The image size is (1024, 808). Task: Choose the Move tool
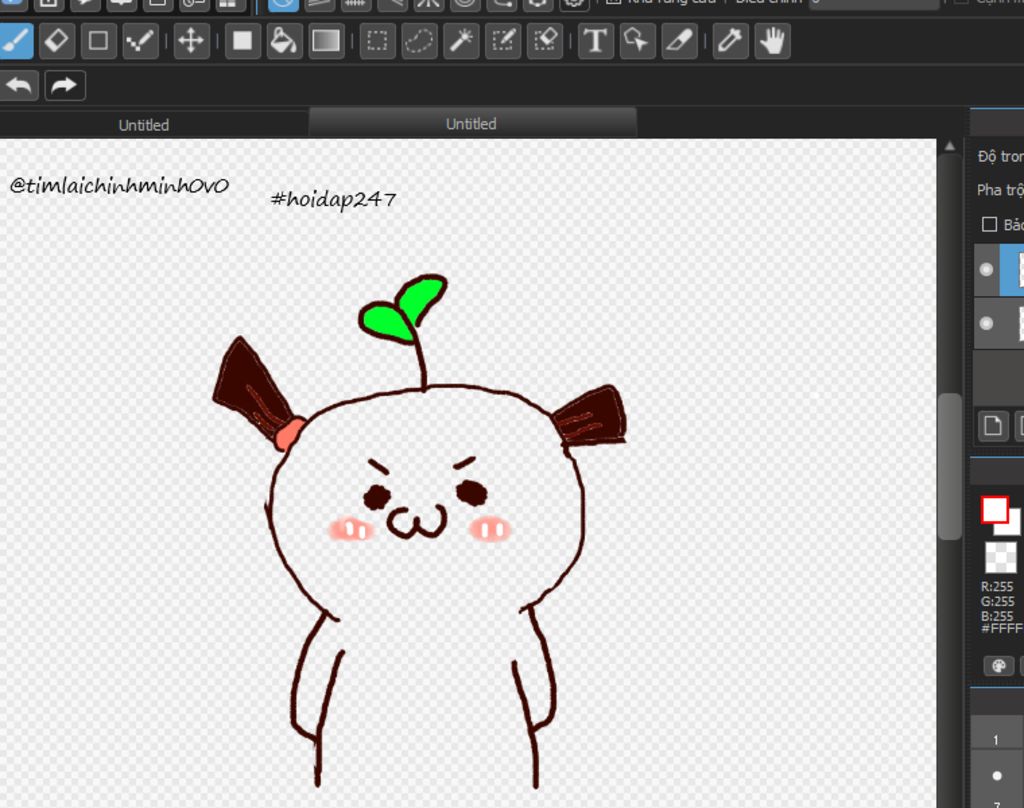190,41
